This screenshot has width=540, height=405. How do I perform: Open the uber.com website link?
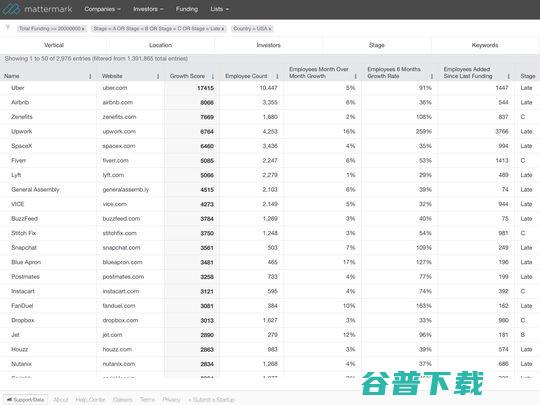click(x=115, y=88)
